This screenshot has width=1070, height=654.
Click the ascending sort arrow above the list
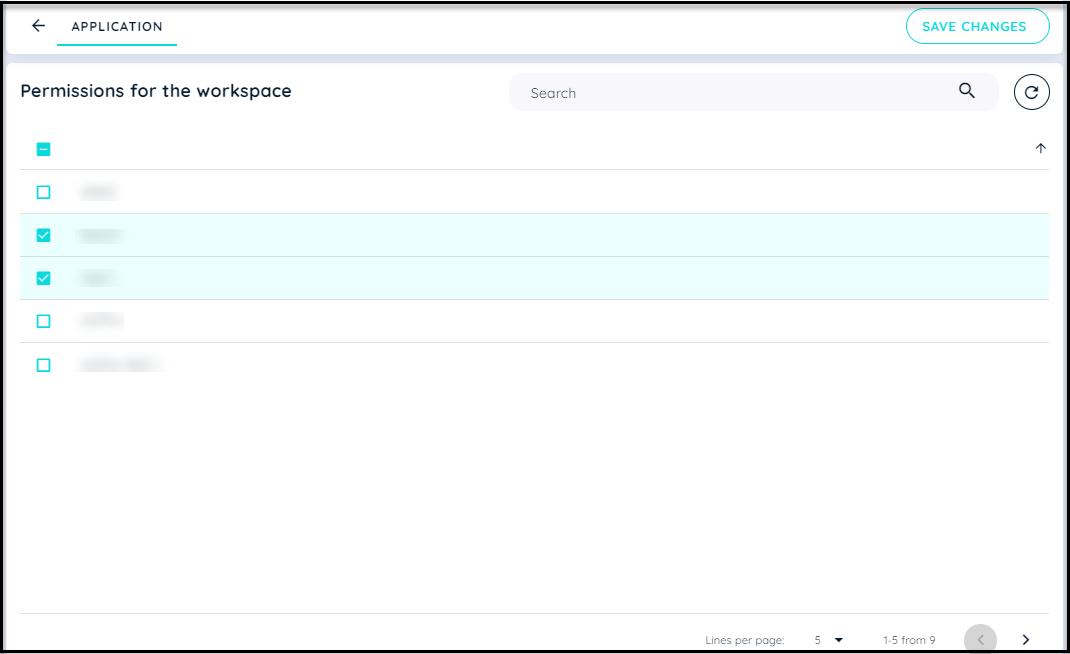1040,148
